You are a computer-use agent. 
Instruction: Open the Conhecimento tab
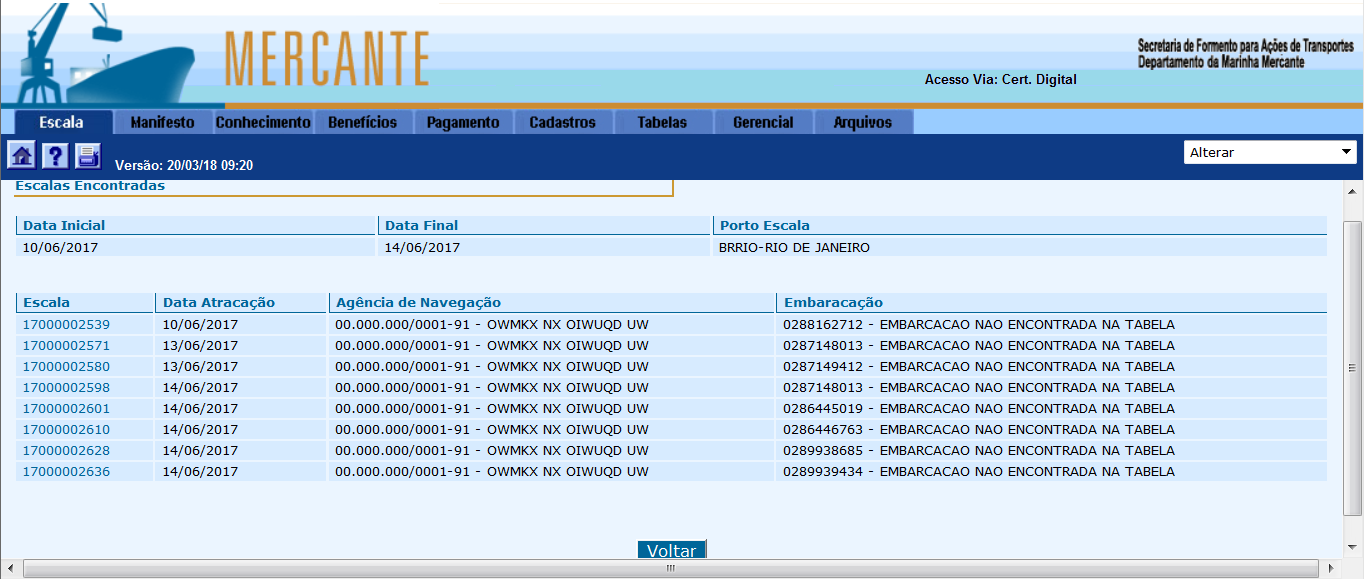pos(263,122)
